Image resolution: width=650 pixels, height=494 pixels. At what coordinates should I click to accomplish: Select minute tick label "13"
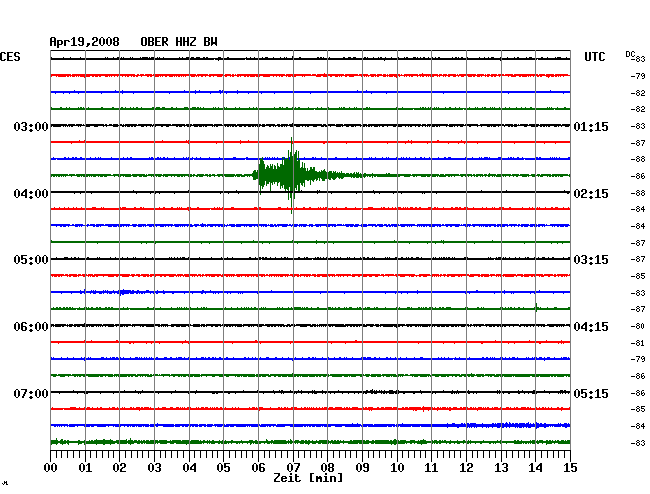click(501, 467)
